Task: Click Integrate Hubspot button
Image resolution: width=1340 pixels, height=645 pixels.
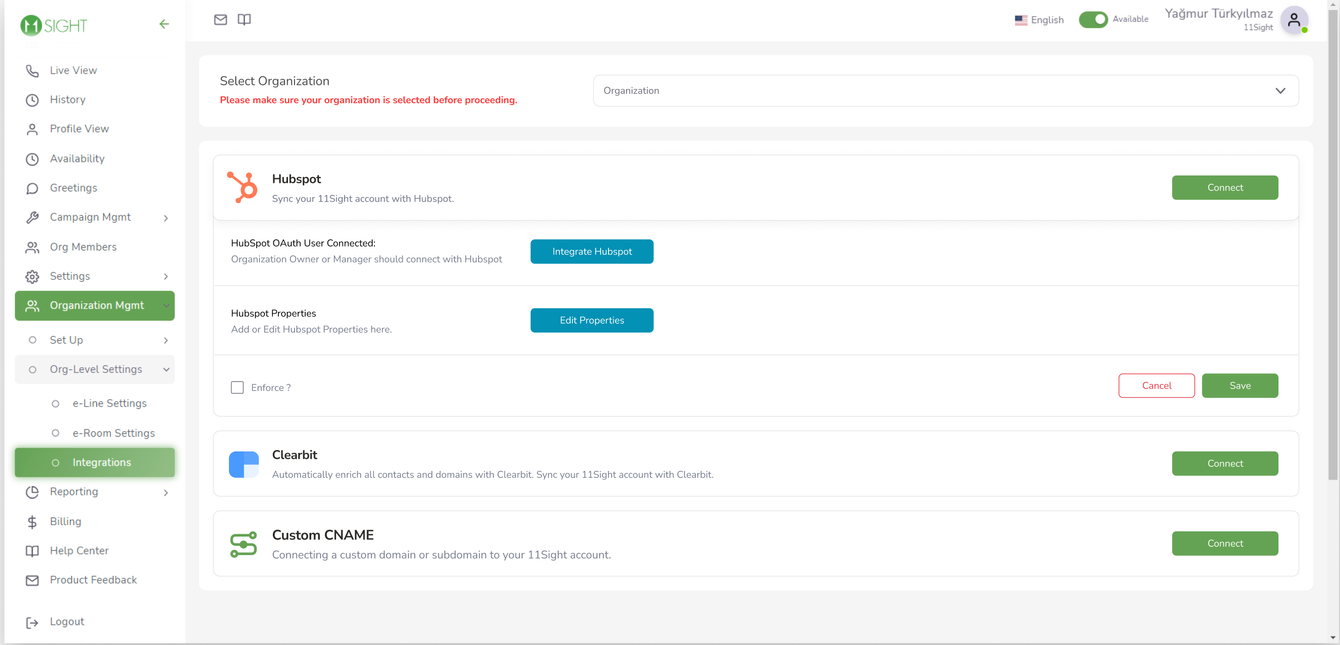Action: [x=592, y=252]
